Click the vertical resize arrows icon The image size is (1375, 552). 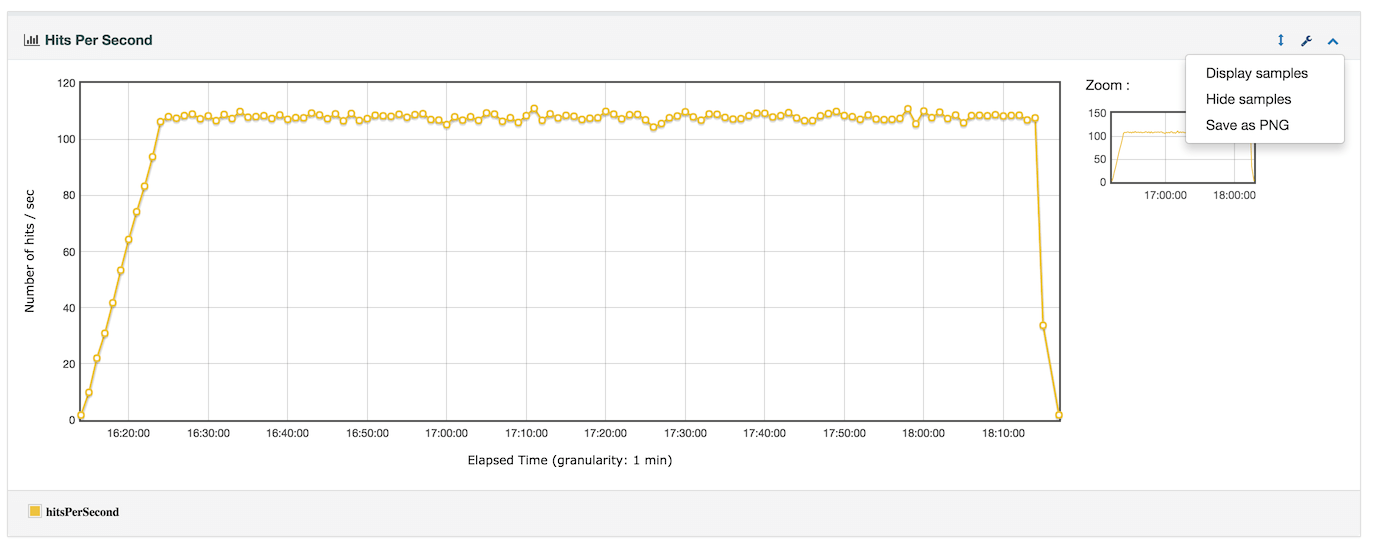coord(1280,41)
